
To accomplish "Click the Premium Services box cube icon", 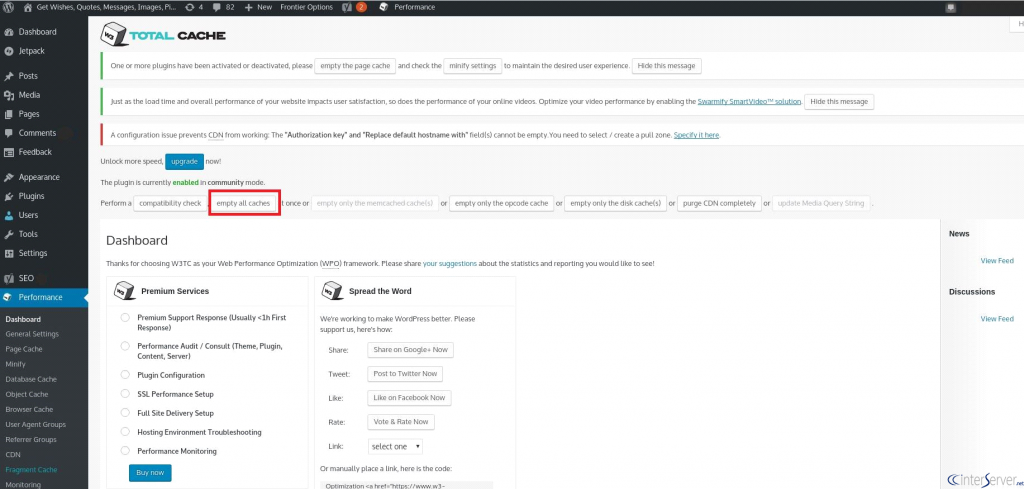I will tap(124, 291).
